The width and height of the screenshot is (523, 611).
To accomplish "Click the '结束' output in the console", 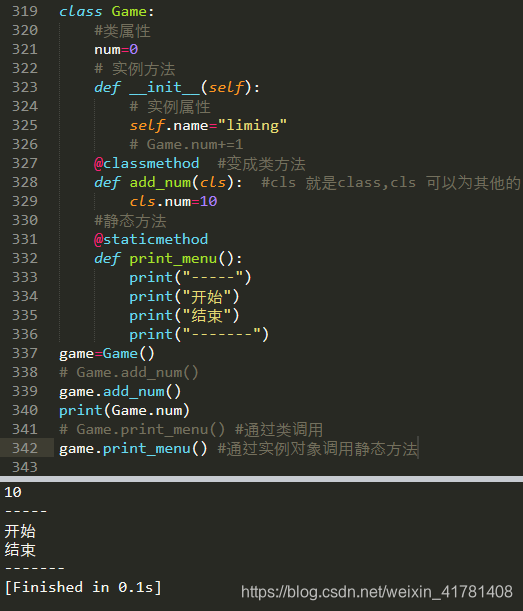I will pyautogui.click(x=20, y=550).
